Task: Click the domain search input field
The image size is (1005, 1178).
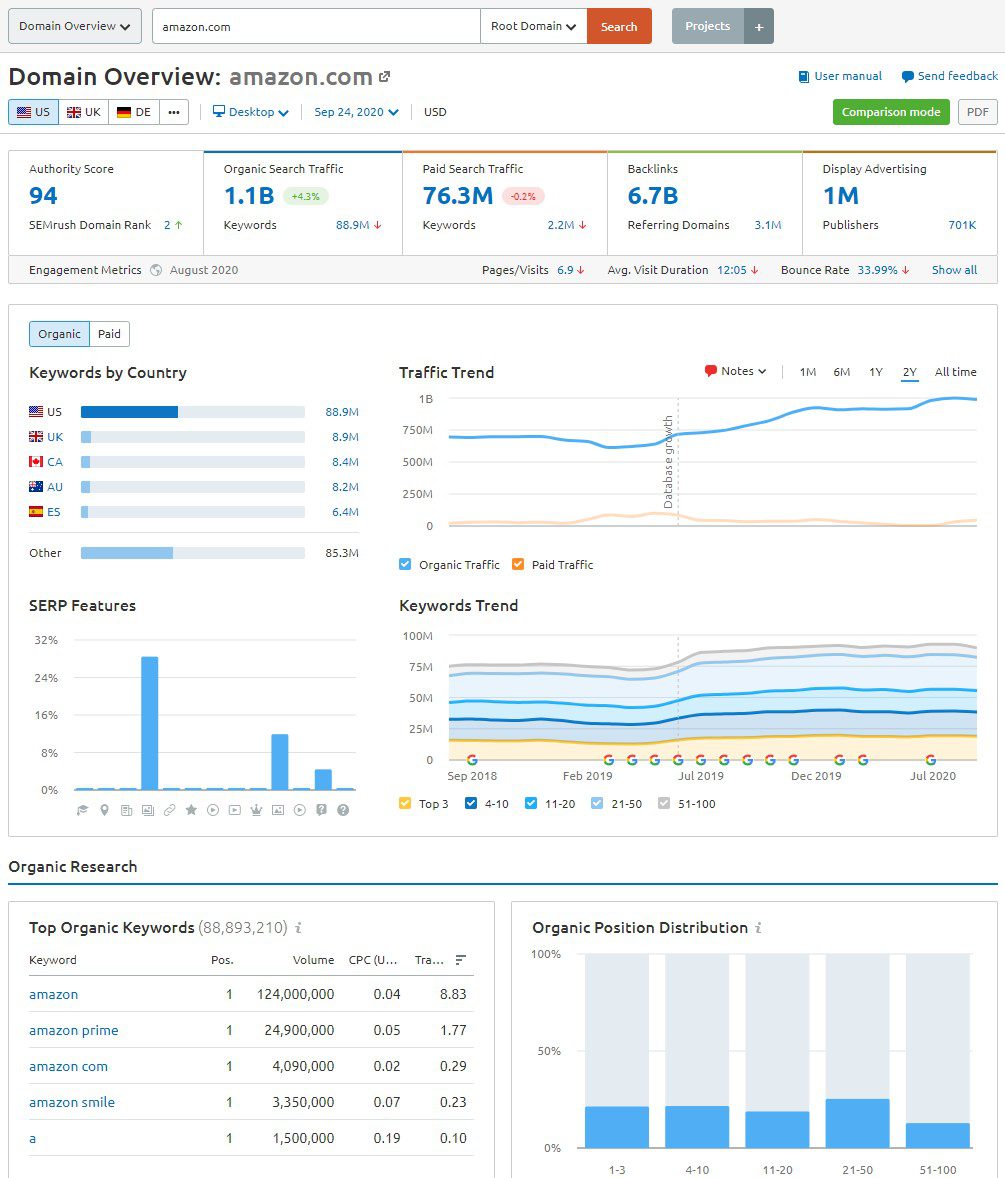Action: [316, 26]
